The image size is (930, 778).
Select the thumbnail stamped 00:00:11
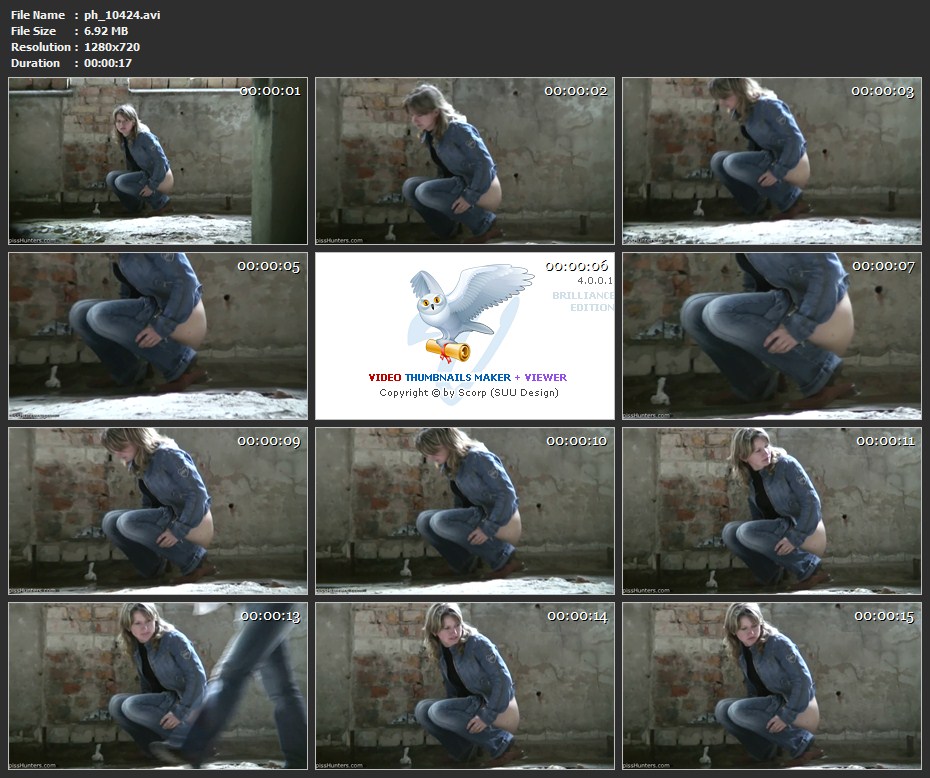pyautogui.click(x=771, y=510)
